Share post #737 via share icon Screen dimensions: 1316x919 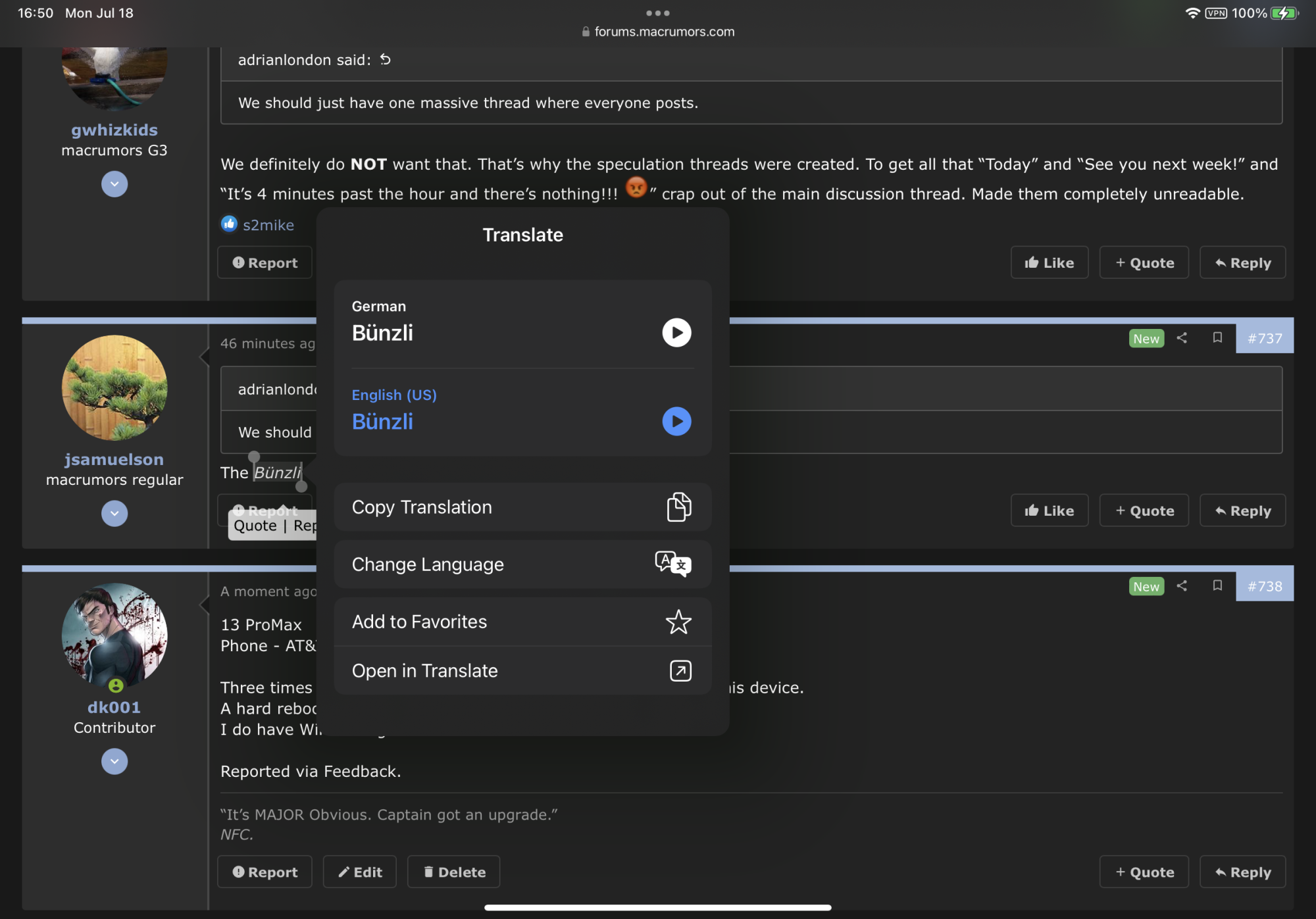[x=1182, y=337]
